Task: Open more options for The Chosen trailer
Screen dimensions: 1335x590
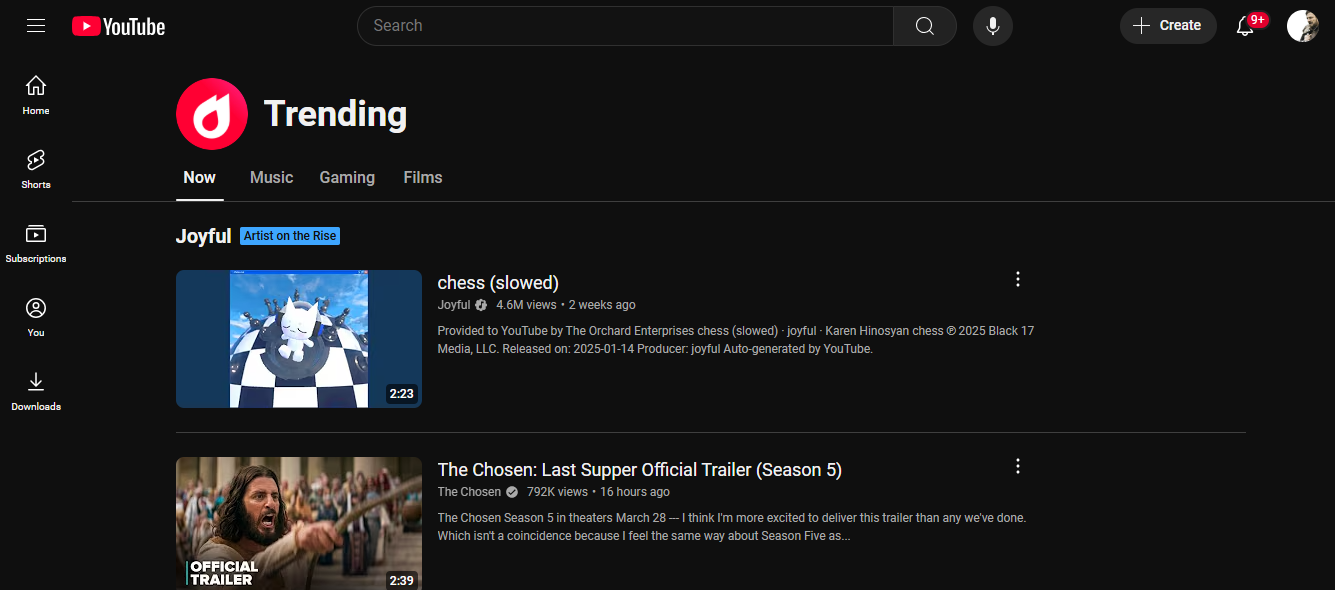Action: point(1018,466)
